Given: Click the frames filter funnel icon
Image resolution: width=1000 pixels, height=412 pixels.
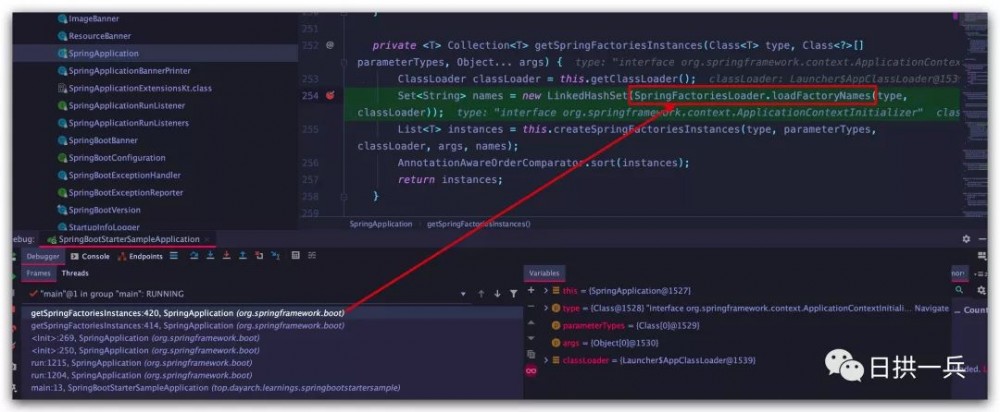Looking at the screenshot, I should tap(513, 294).
